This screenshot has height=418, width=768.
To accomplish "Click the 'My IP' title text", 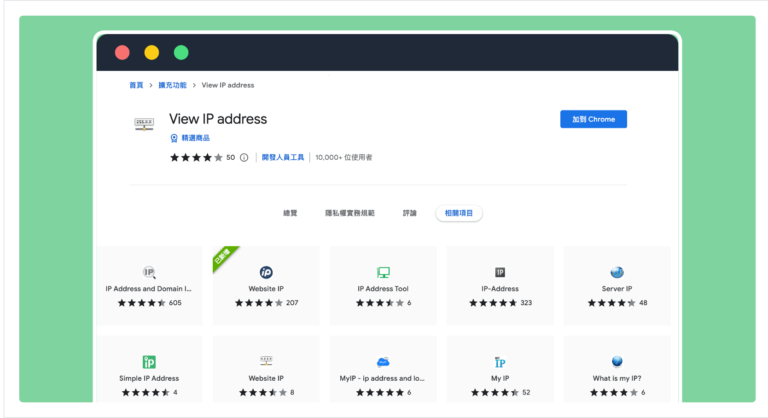I will coord(500,378).
